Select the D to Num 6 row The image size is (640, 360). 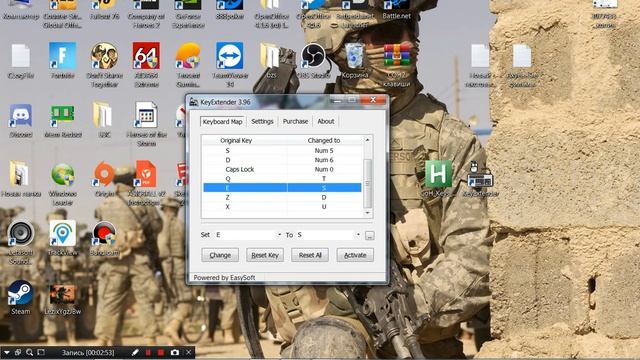pyautogui.click(x=282, y=160)
